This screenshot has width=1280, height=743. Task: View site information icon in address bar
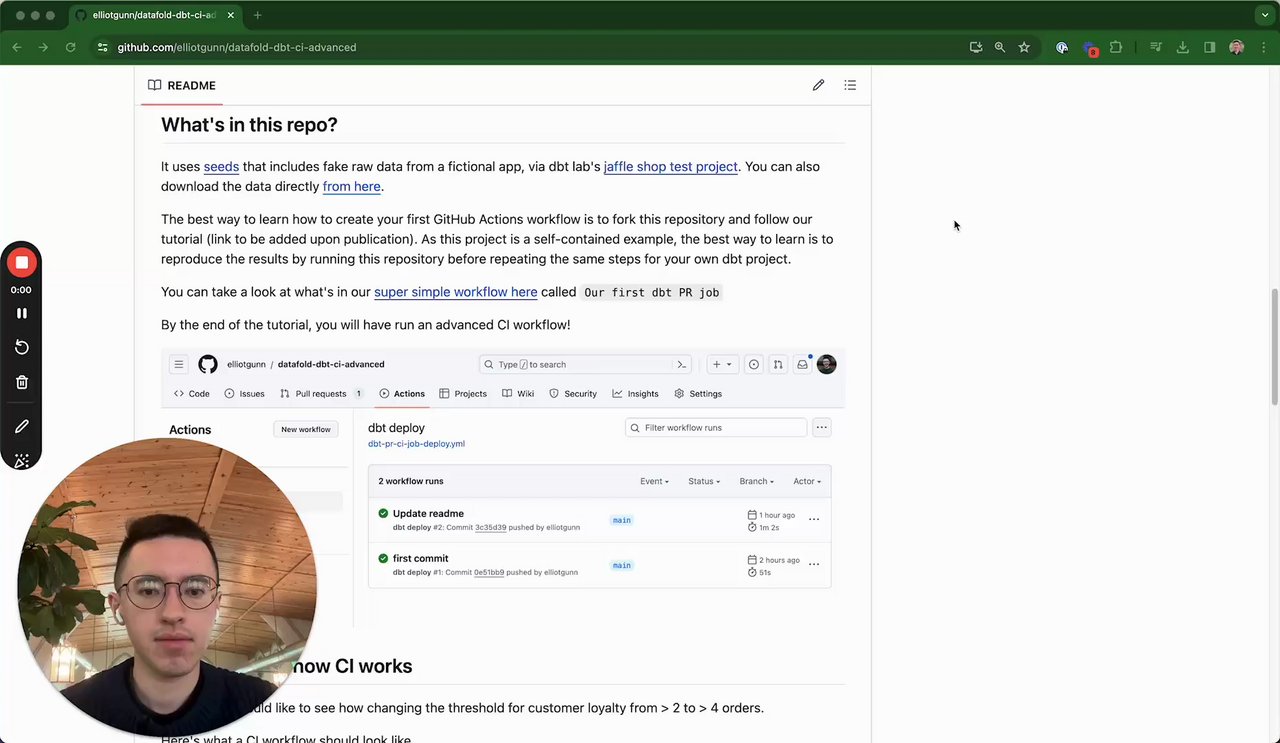[x=102, y=47]
